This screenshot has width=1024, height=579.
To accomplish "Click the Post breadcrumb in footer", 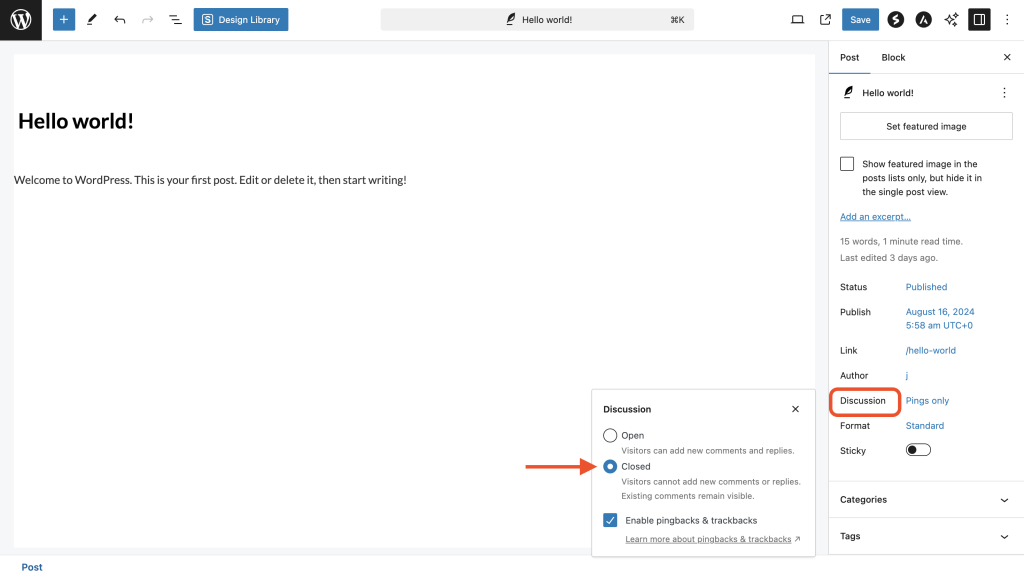I will click(32, 567).
